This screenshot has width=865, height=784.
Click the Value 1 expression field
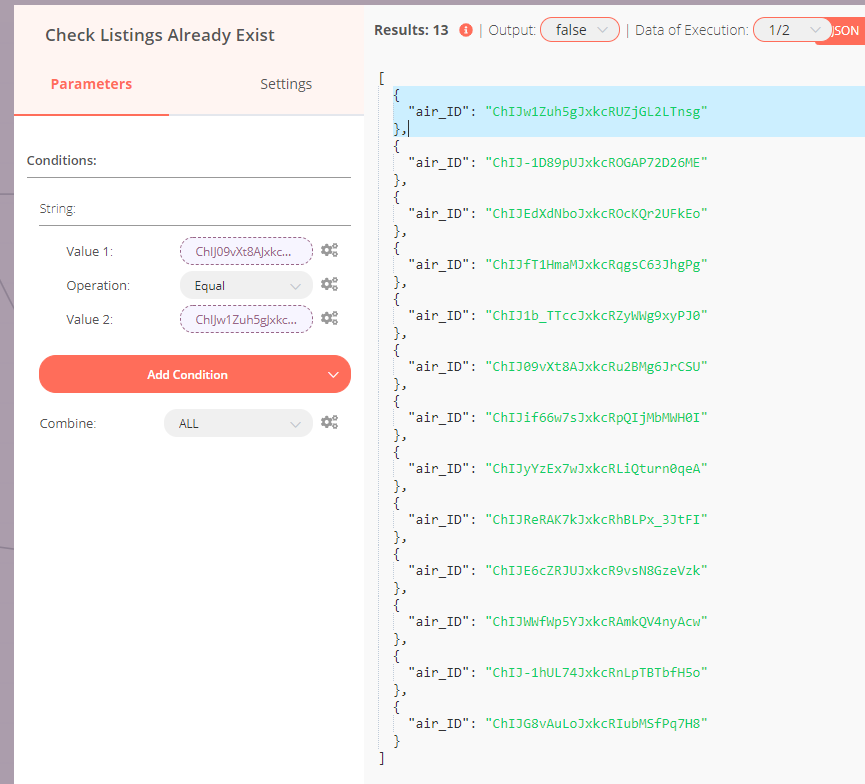coord(246,251)
